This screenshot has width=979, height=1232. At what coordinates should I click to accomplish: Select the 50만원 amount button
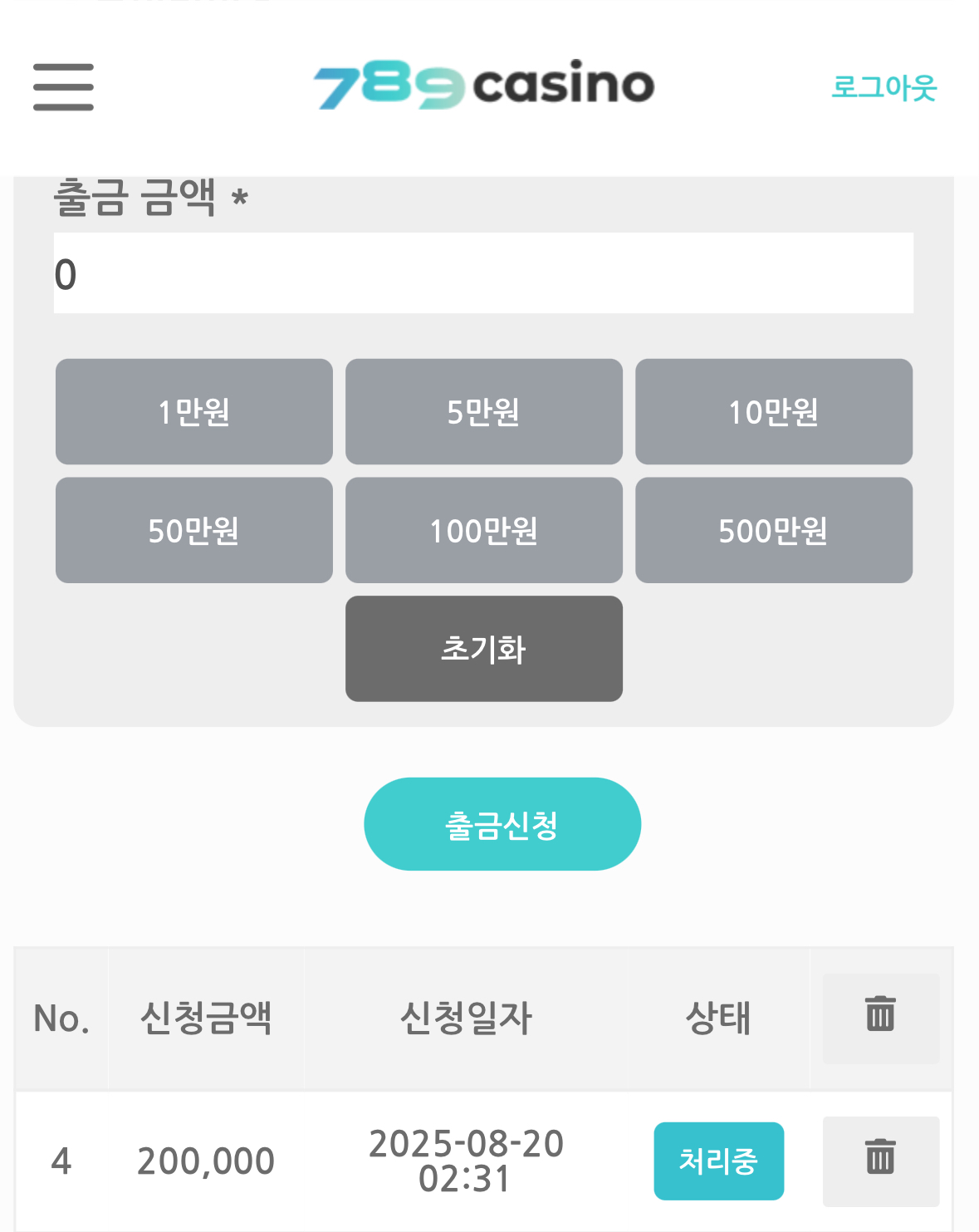194,530
